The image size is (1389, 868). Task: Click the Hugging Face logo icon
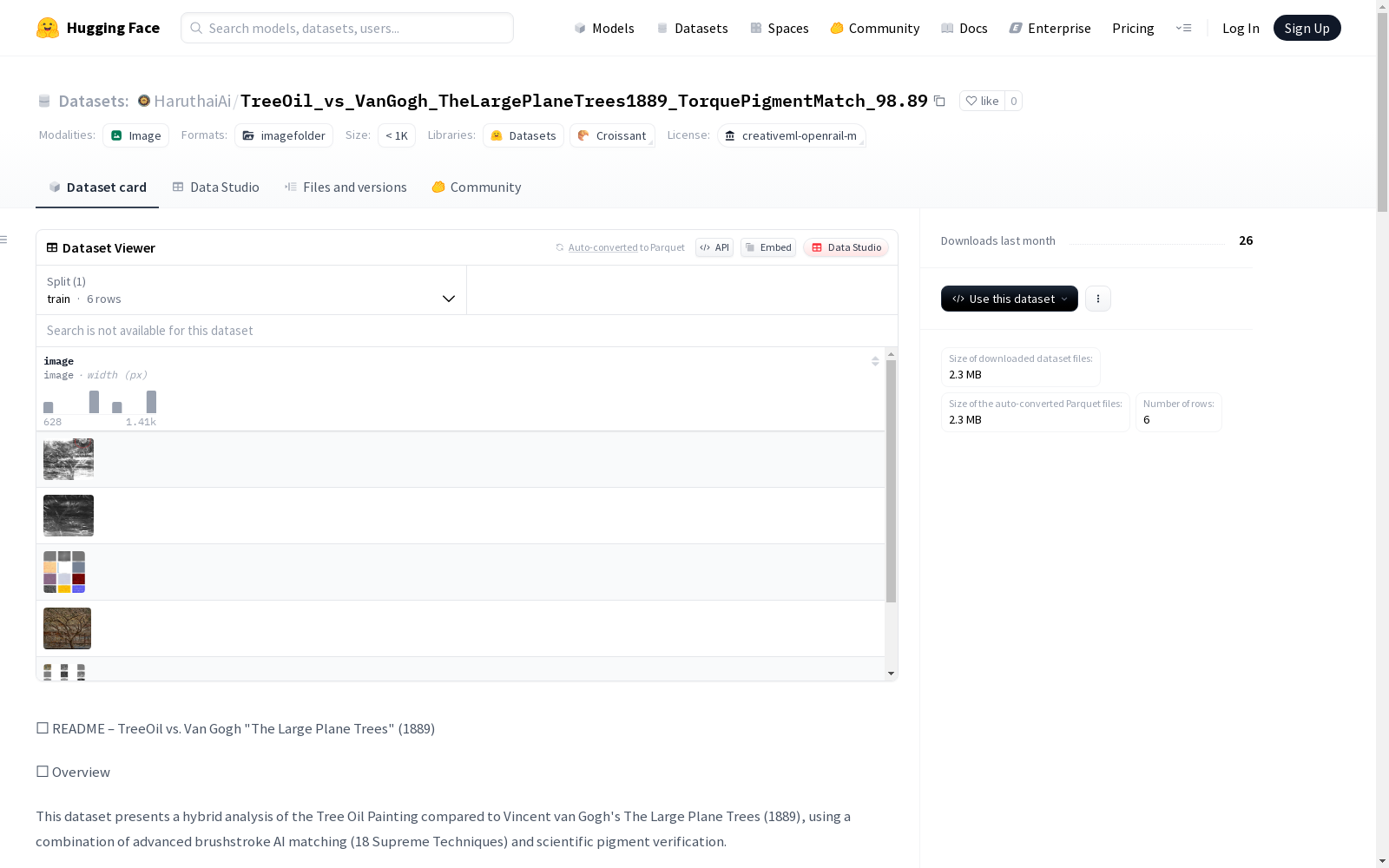pos(48,28)
